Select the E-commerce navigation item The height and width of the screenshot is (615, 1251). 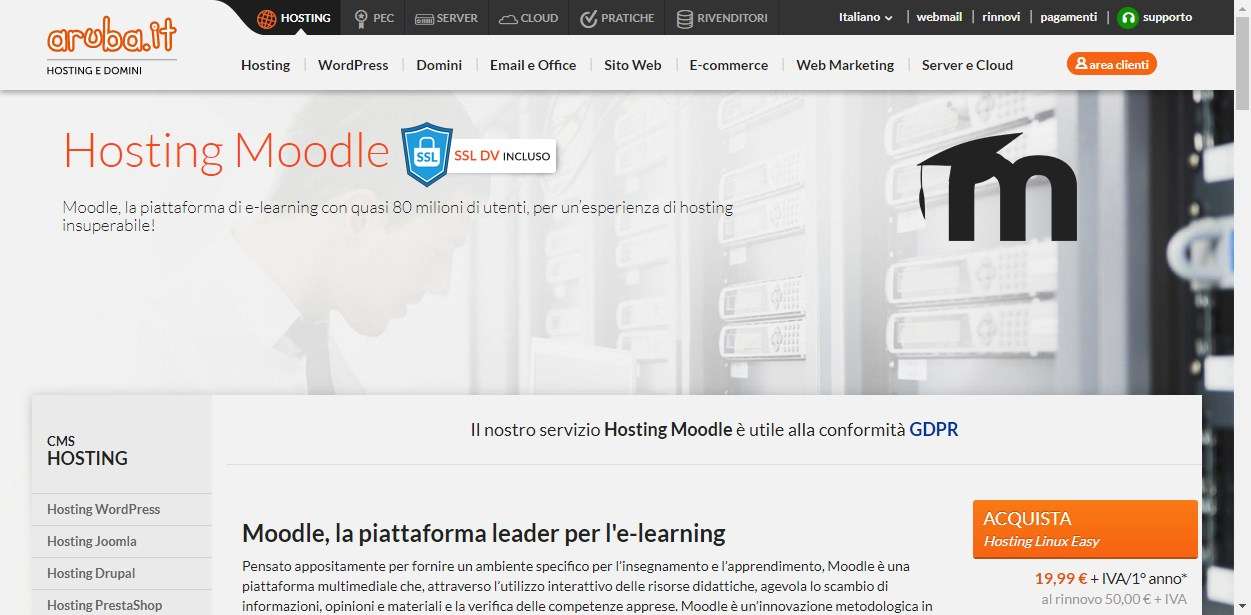pos(728,64)
